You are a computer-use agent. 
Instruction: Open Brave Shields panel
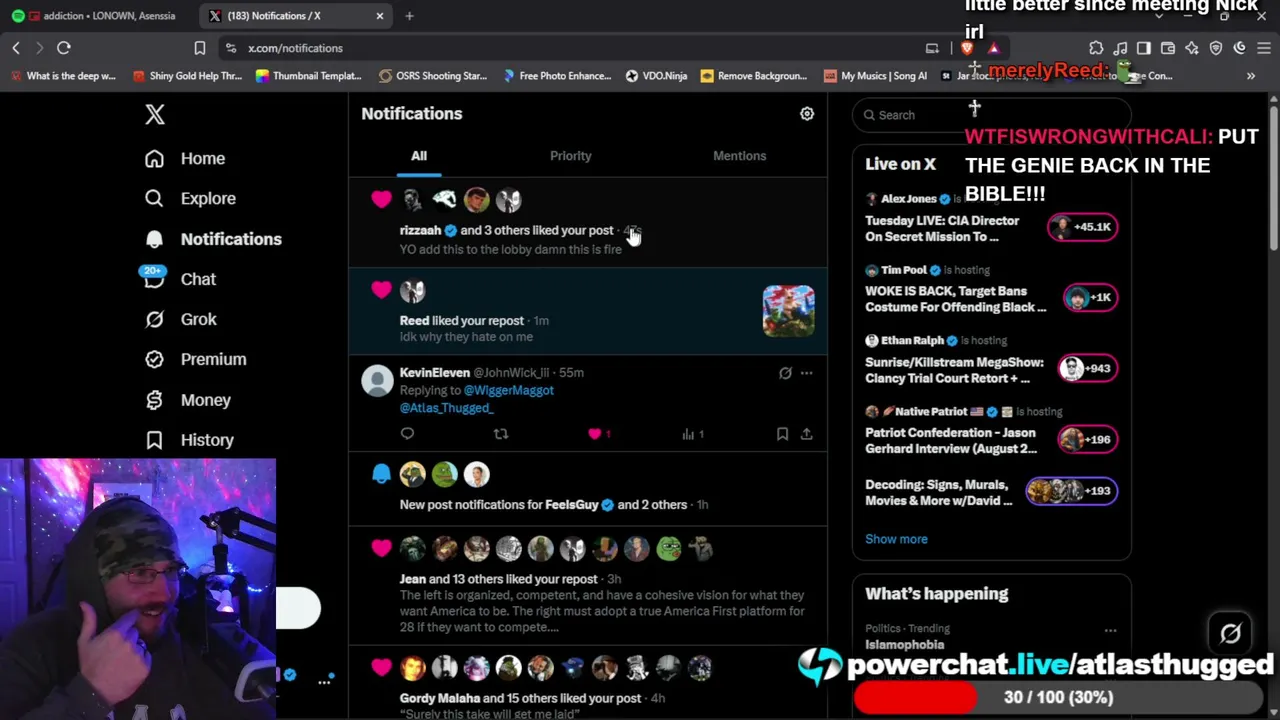click(967, 48)
